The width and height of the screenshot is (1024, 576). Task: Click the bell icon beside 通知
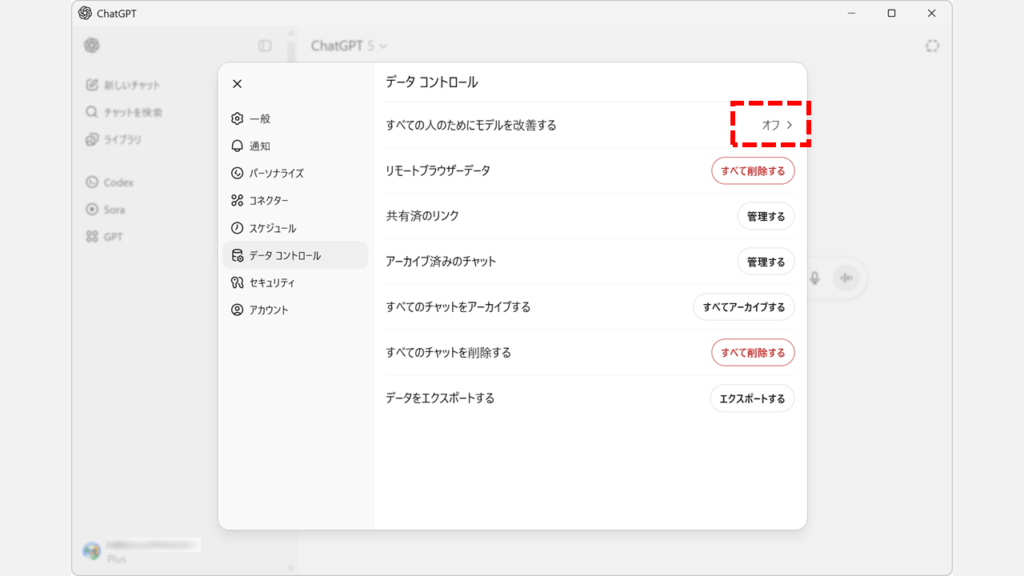[237, 146]
